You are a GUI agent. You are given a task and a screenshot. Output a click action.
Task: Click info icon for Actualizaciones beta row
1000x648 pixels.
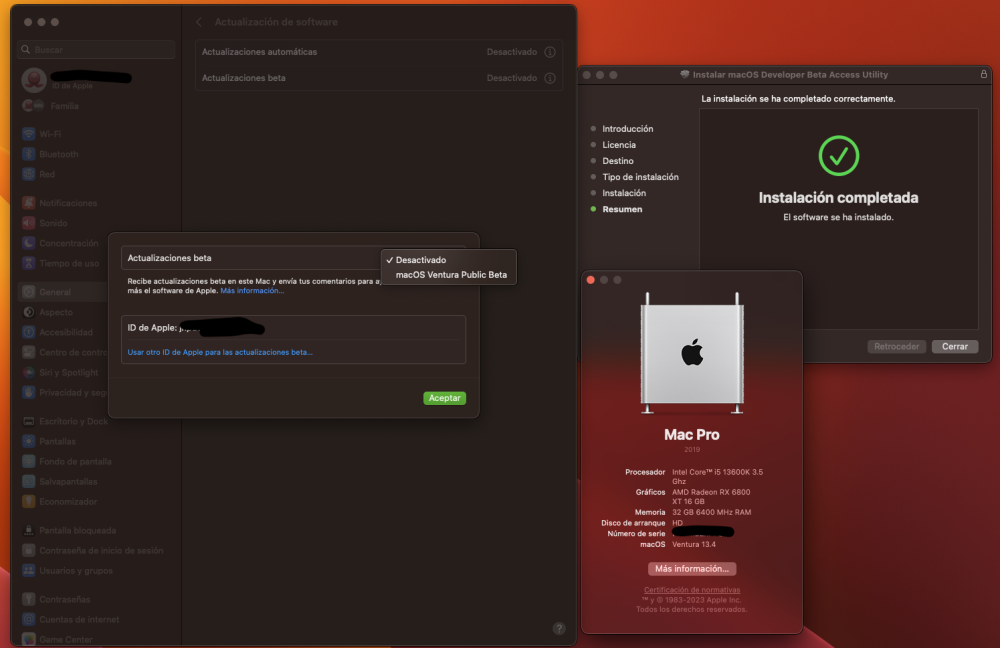pos(550,78)
